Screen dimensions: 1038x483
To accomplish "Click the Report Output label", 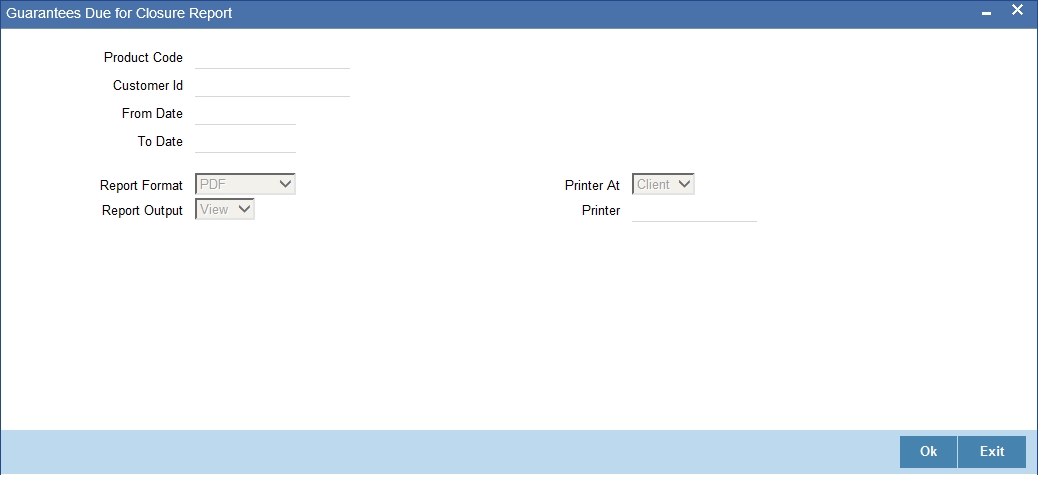I will [x=142, y=210].
